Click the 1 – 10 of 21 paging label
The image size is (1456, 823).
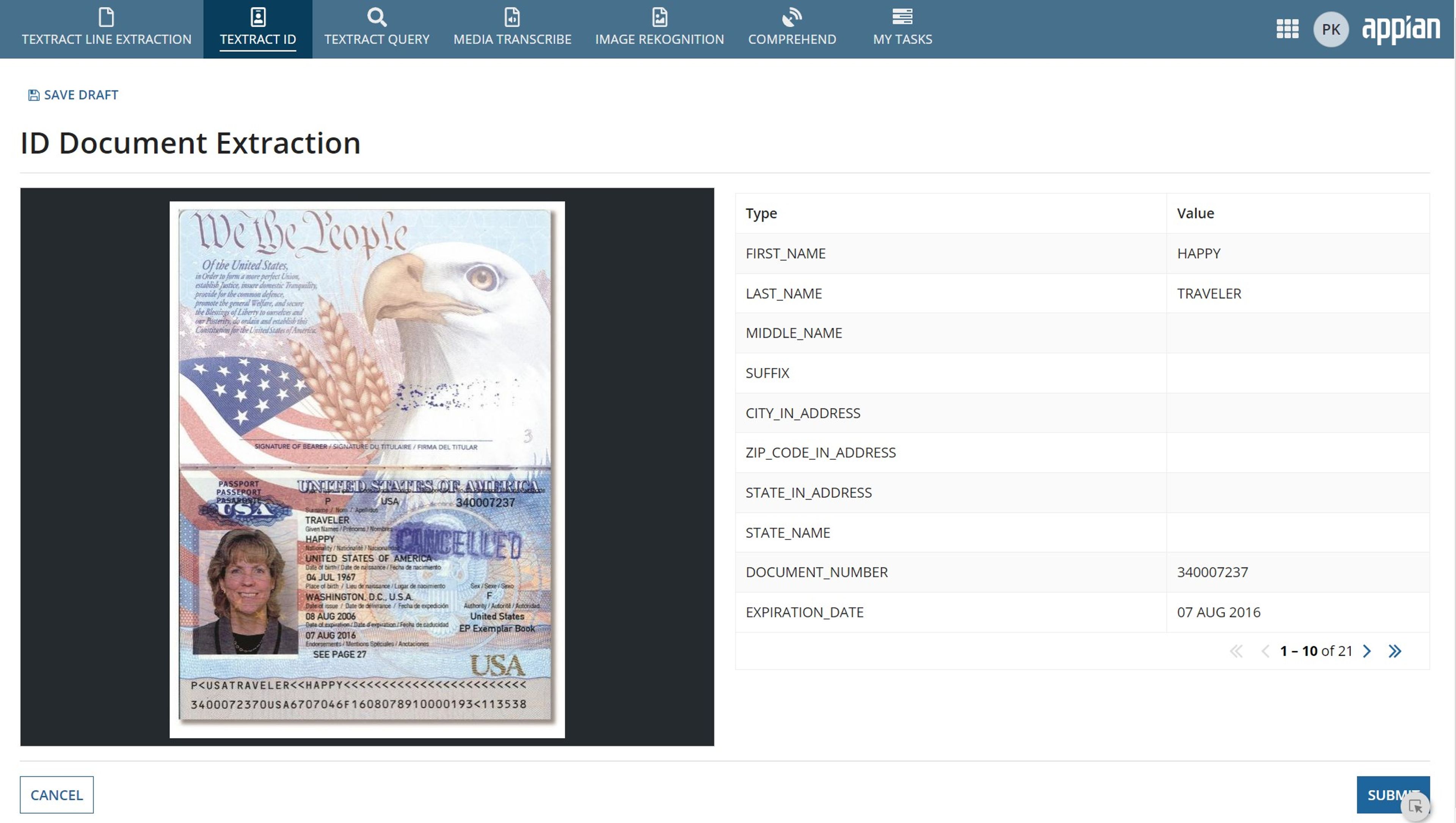tap(1316, 651)
